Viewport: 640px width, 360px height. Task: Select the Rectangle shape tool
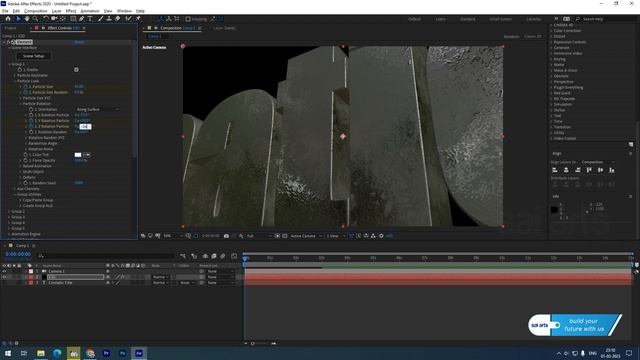pyautogui.click(x=73, y=19)
